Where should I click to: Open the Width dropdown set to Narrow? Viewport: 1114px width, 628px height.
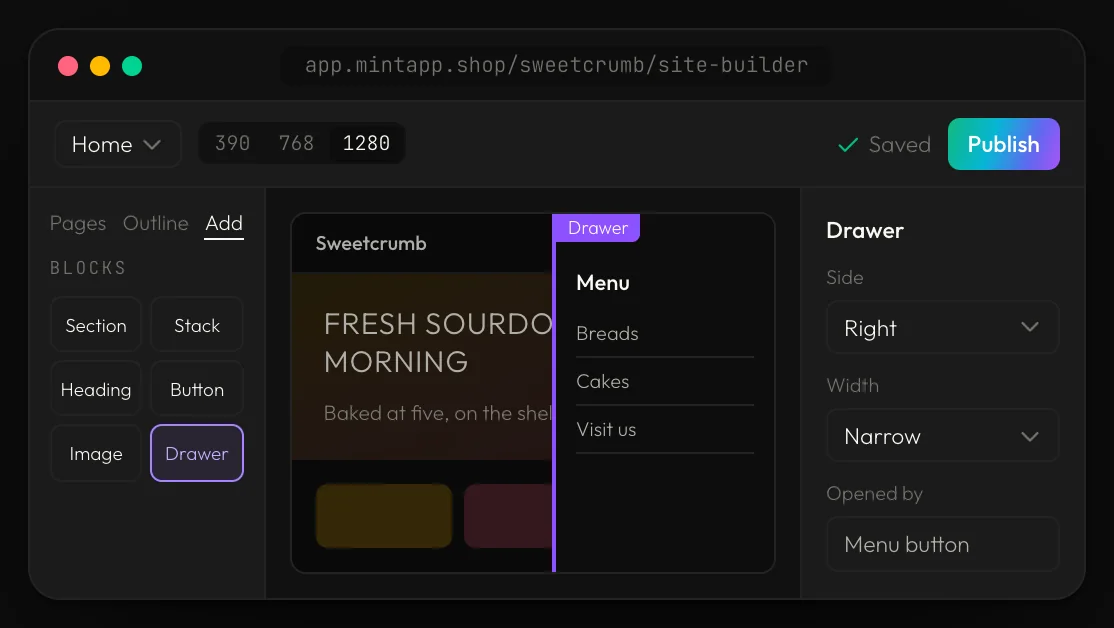pyautogui.click(x=942, y=435)
